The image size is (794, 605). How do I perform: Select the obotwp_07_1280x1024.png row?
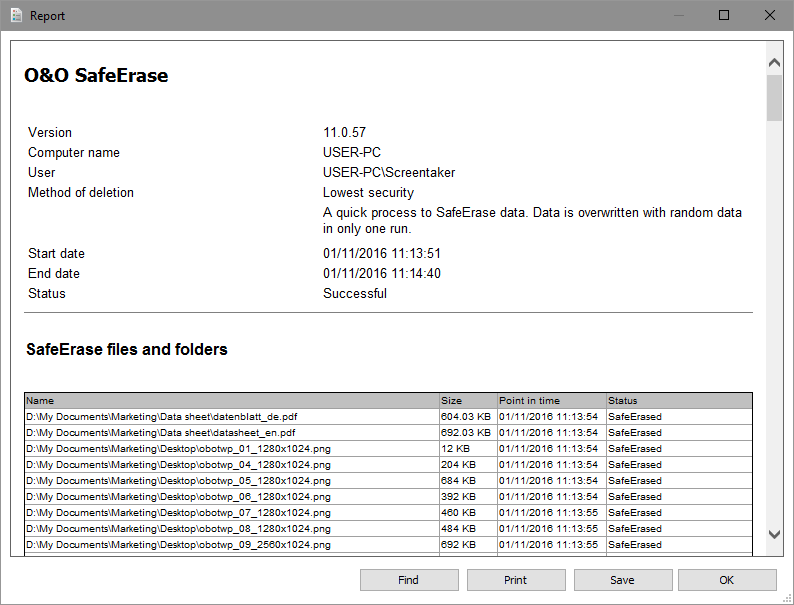pyautogui.click(x=388, y=513)
